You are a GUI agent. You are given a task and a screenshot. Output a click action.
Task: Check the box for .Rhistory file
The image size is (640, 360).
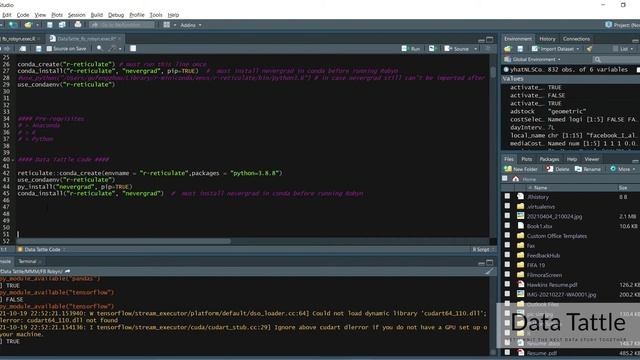click(x=507, y=196)
